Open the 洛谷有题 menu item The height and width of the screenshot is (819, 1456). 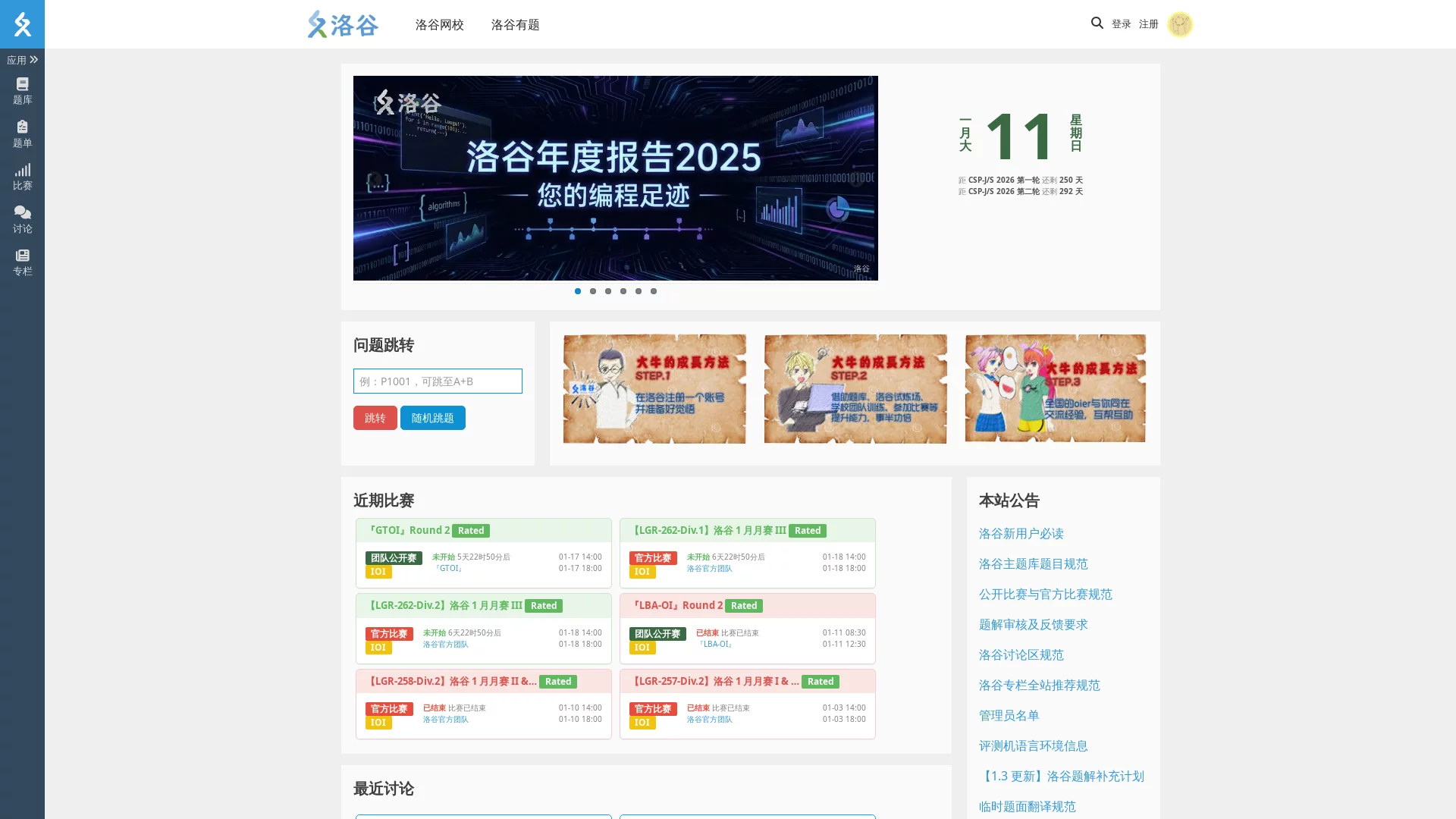tap(515, 24)
